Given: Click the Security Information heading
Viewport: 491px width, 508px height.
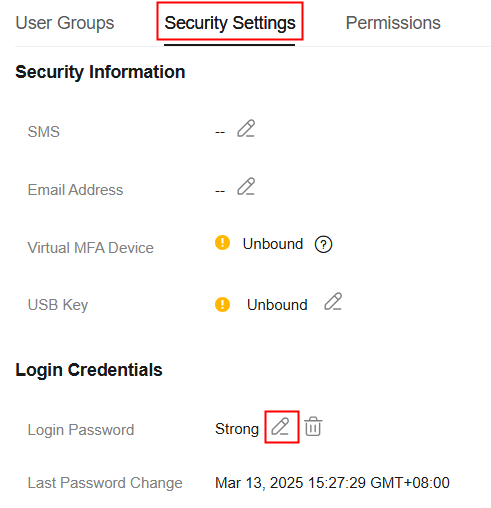Looking at the screenshot, I should point(100,72).
